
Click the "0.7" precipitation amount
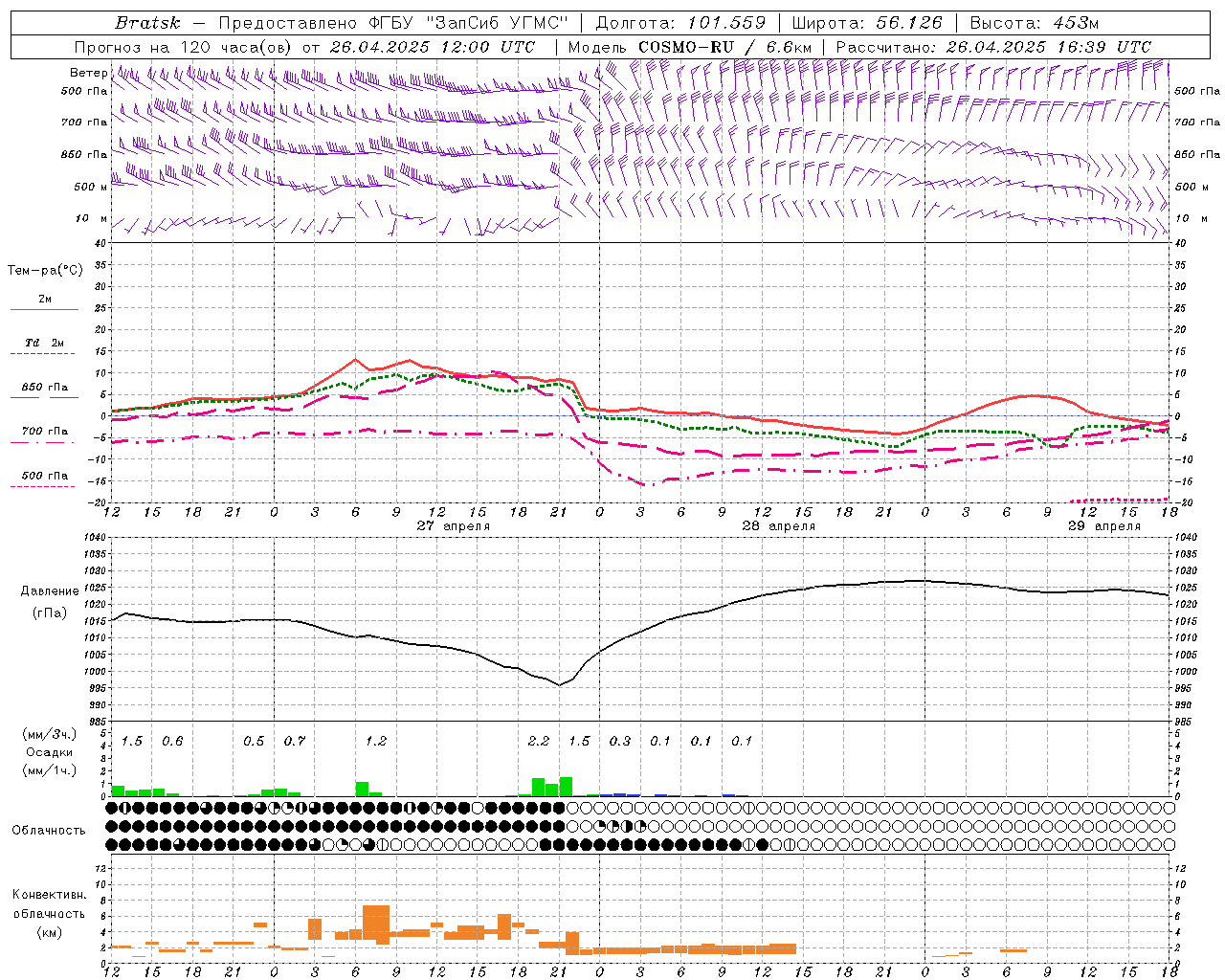[295, 741]
